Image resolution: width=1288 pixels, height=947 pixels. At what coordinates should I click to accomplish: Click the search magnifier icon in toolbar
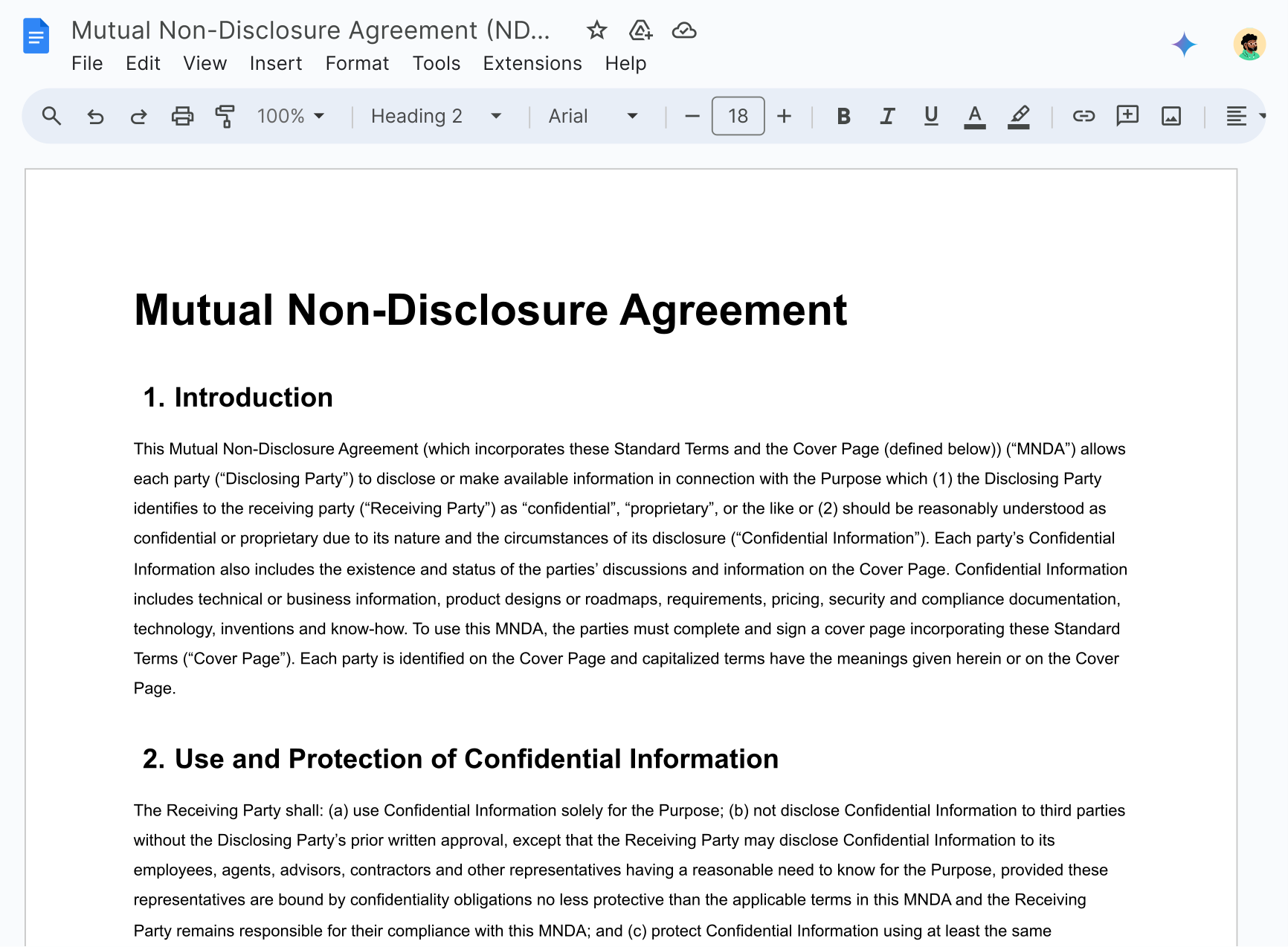51,116
